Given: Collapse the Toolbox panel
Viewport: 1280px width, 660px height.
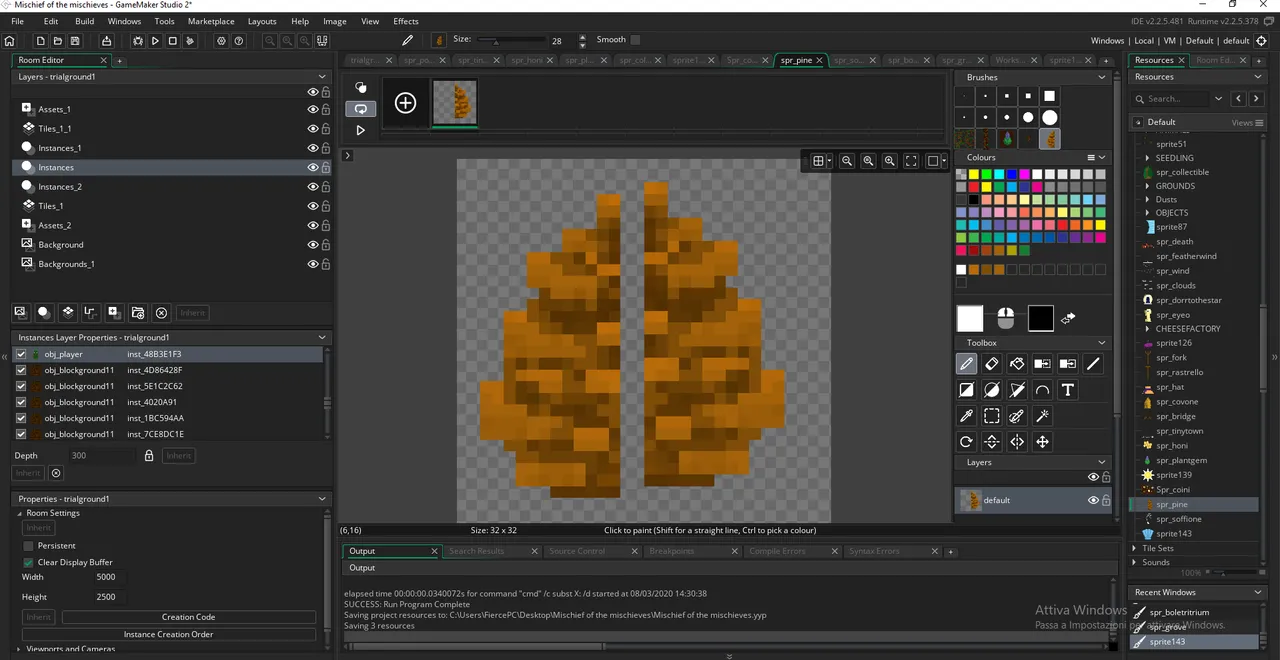Looking at the screenshot, I should click(x=1102, y=343).
